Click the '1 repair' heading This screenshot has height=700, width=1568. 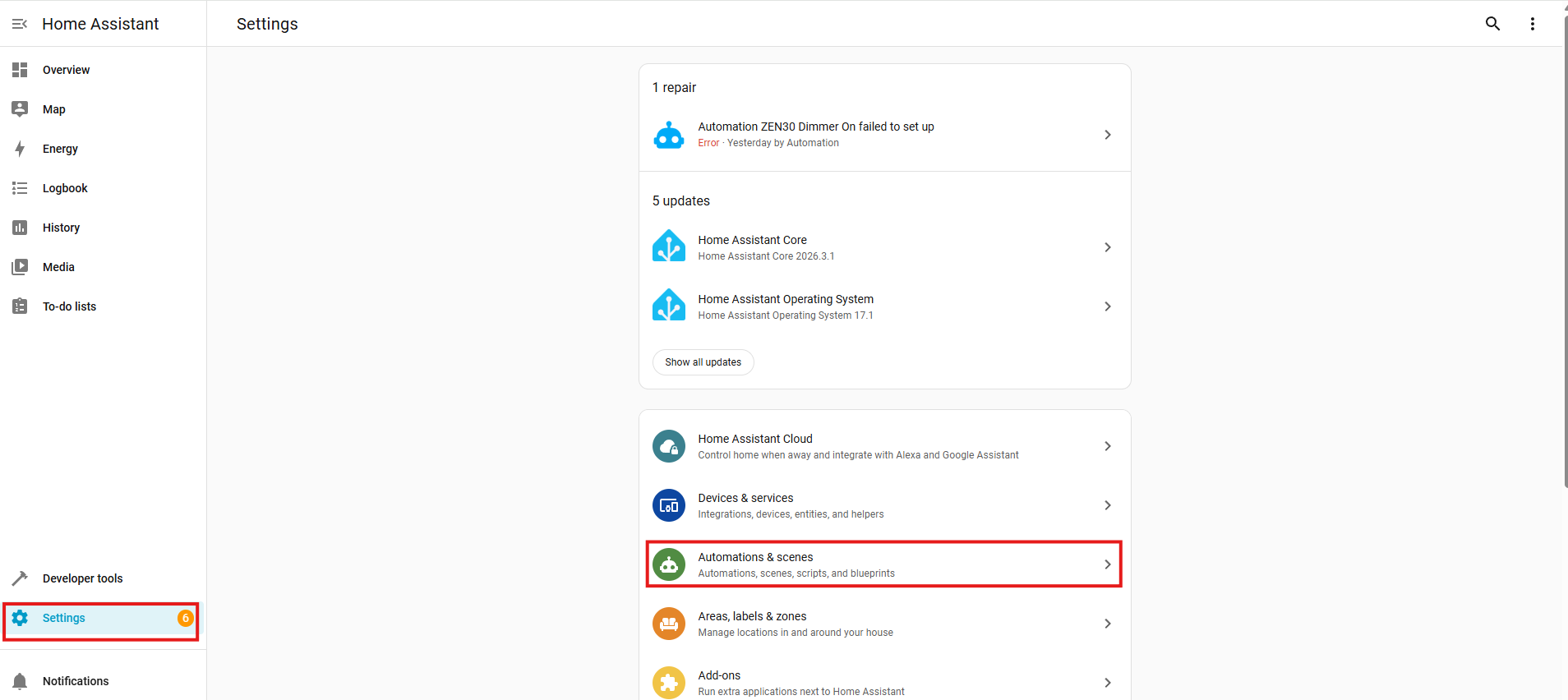click(674, 87)
